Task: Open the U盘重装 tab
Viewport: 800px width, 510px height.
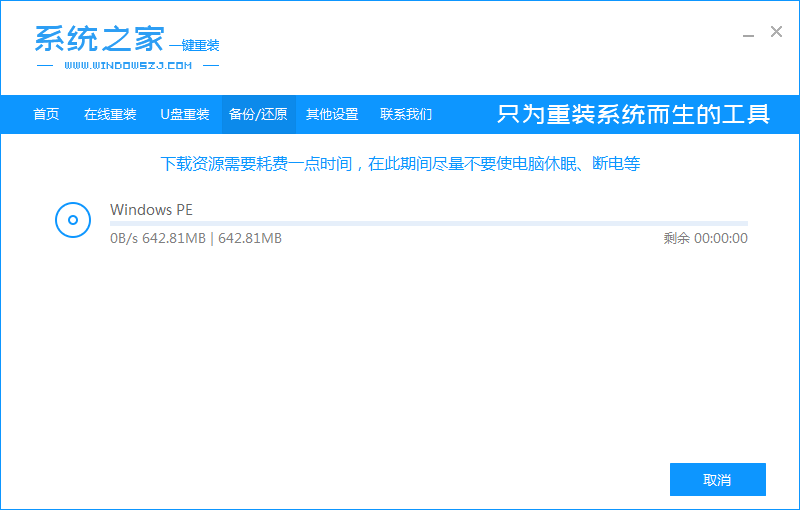Action: coord(185,114)
